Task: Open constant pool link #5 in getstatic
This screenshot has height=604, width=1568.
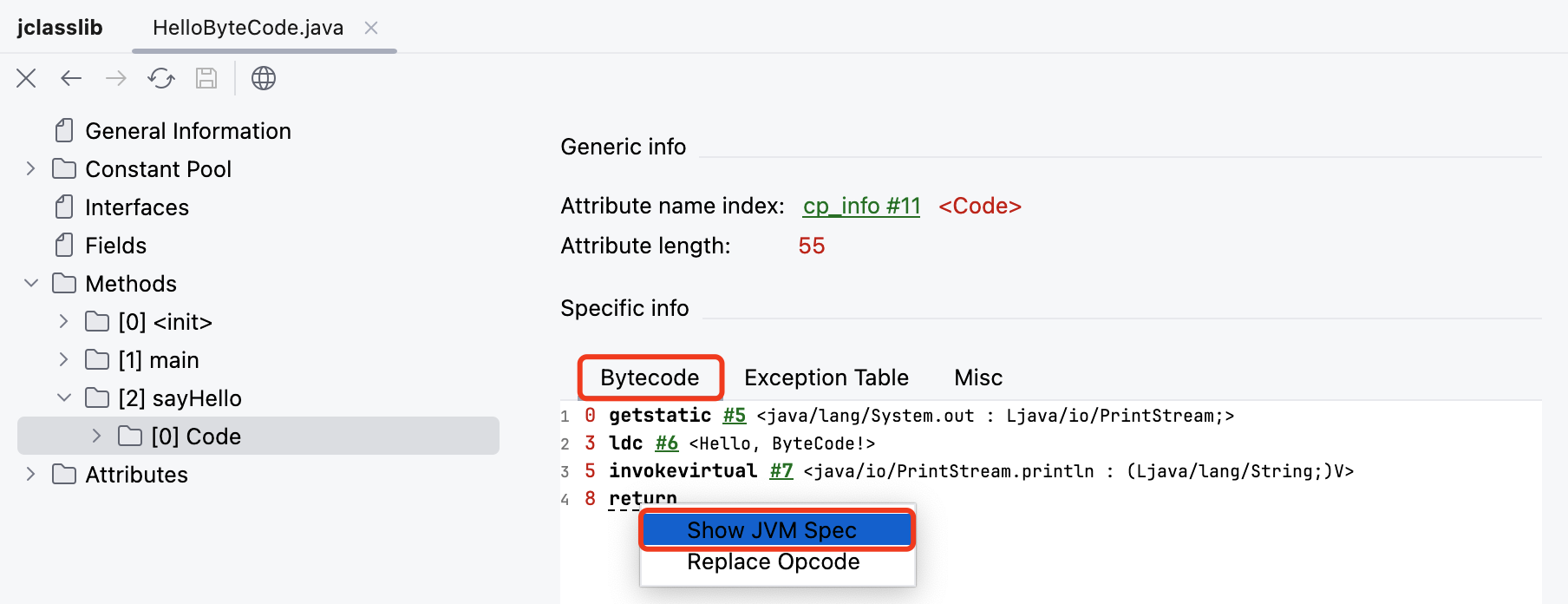Action: point(734,416)
